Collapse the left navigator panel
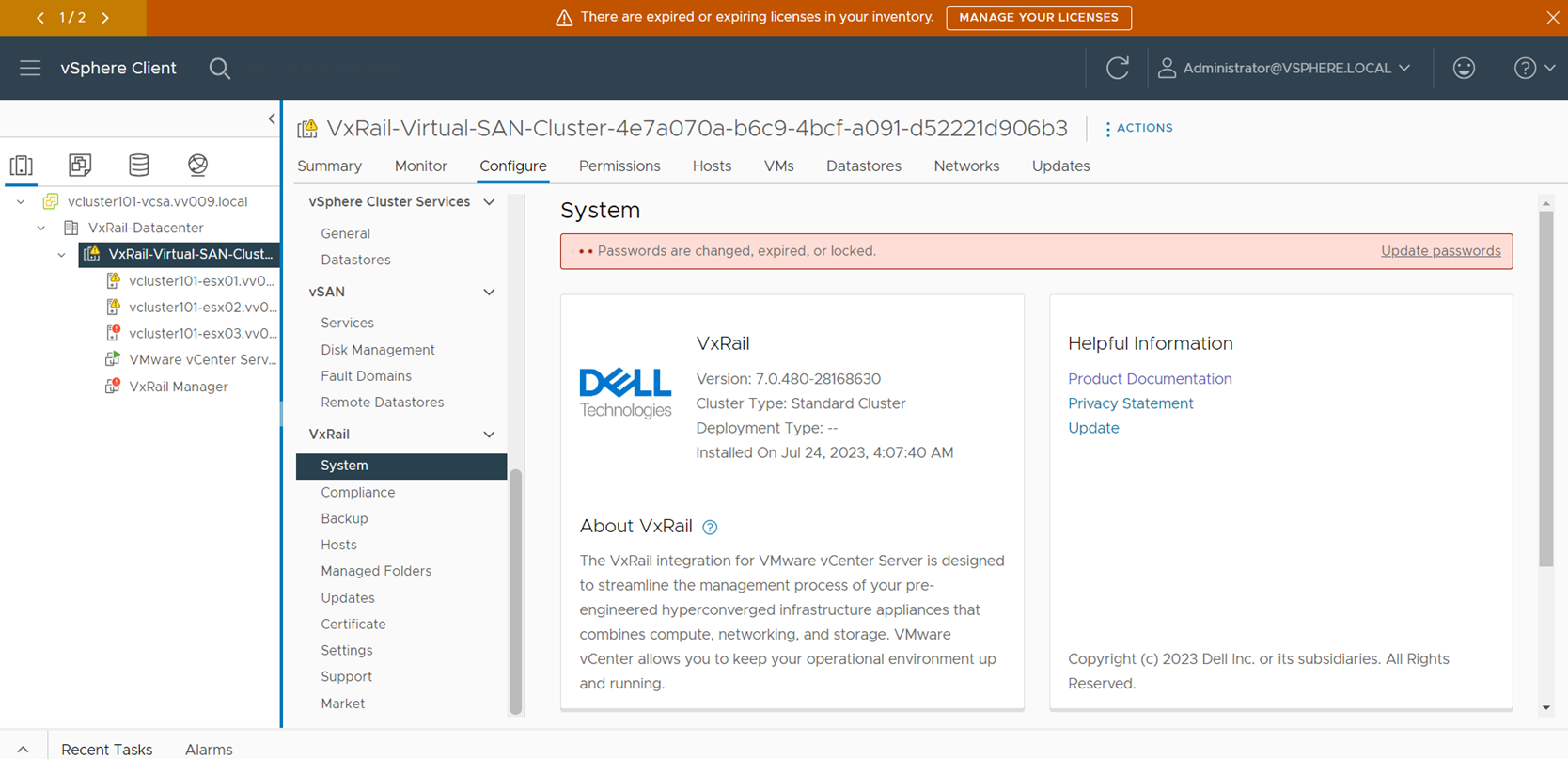This screenshot has width=1568, height=759. pyautogui.click(x=272, y=119)
